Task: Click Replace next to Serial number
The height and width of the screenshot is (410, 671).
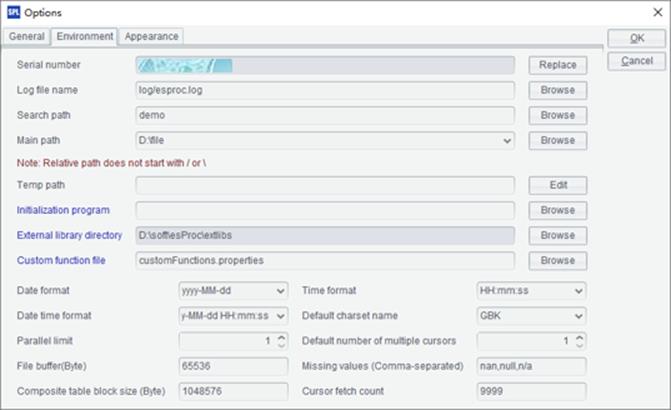Action: 558,65
